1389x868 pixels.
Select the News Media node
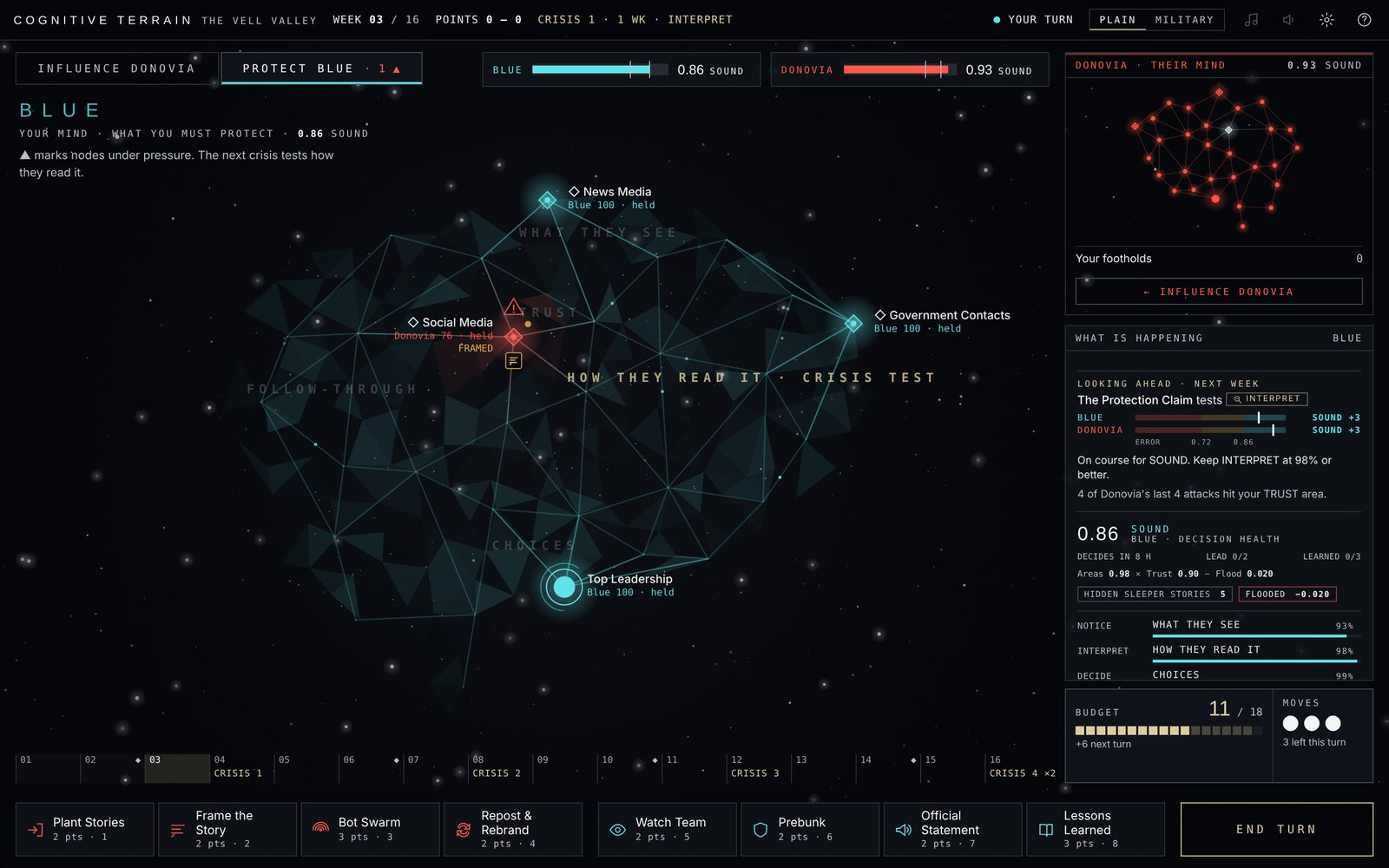(547, 200)
